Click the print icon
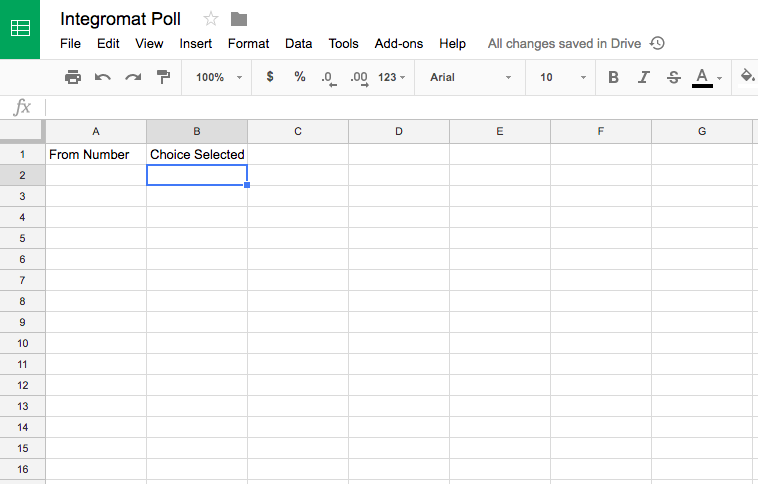Image resolution: width=758 pixels, height=484 pixels. 73,77
